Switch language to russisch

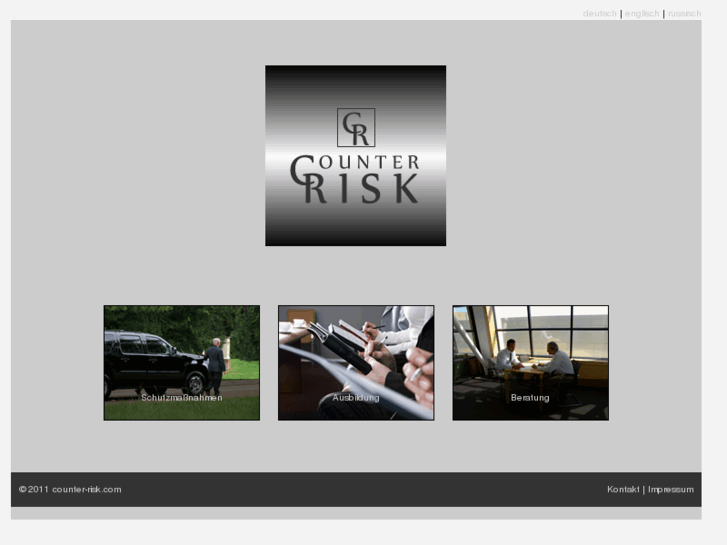point(684,13)
